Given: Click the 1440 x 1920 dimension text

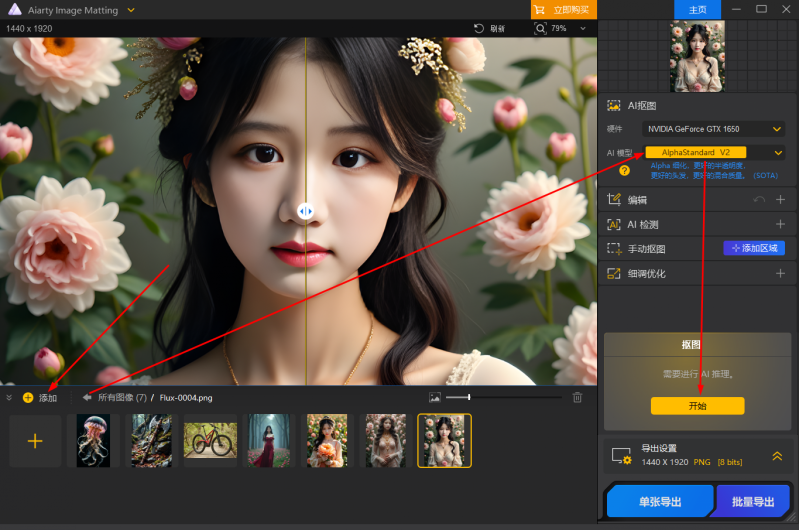Looking at the screenshot, I should [x=29, y=29].
